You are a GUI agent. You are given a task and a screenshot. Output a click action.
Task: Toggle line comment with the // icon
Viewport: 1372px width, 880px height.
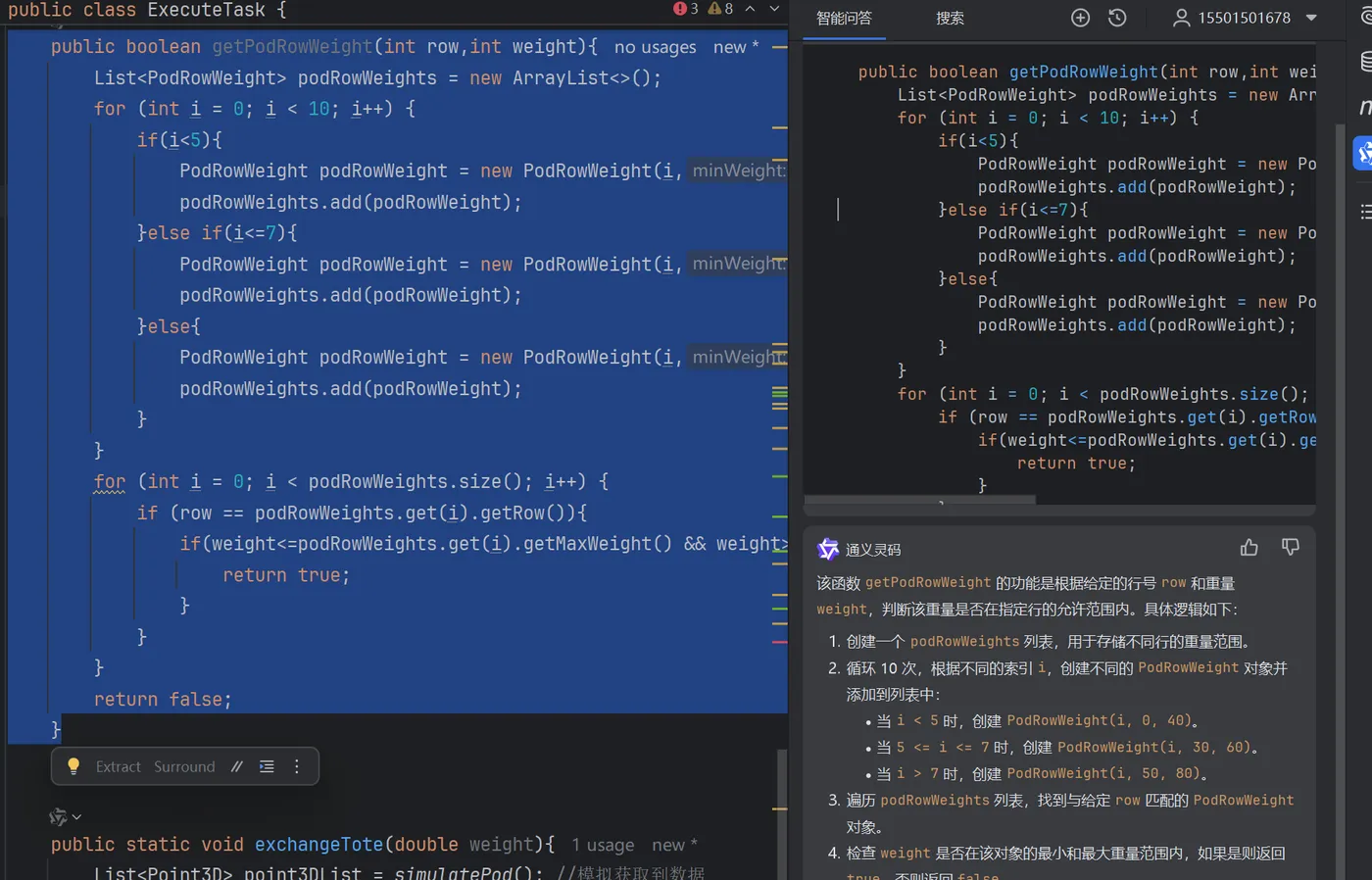pos(236,766)
